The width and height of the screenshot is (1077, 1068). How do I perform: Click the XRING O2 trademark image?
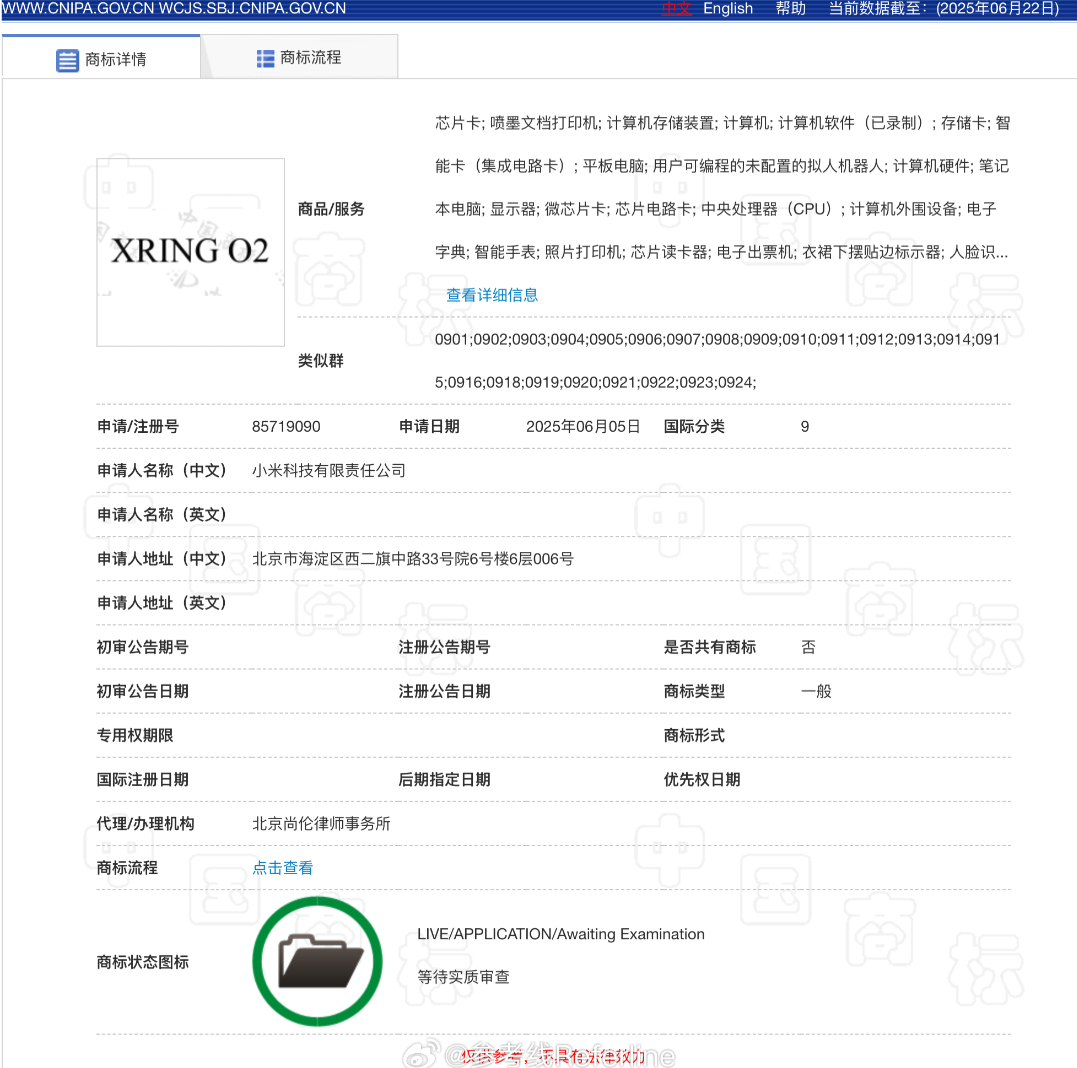coord(190,252)
